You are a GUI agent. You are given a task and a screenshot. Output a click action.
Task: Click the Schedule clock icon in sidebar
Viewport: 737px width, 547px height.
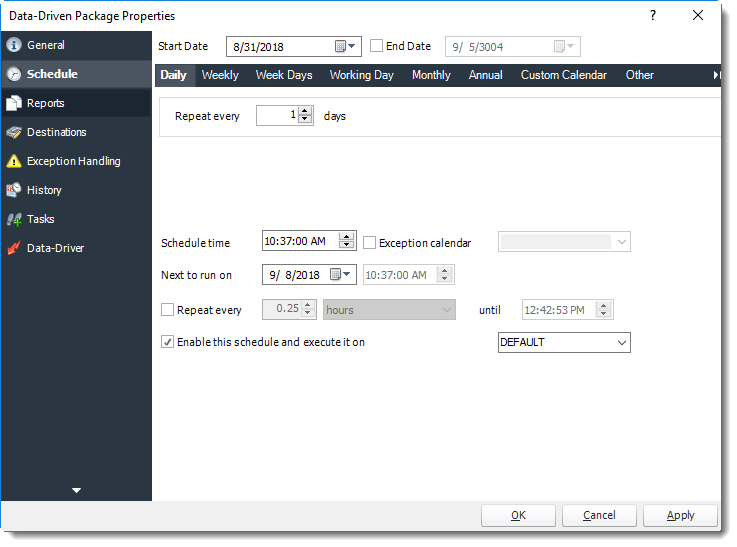pos(14,74)
